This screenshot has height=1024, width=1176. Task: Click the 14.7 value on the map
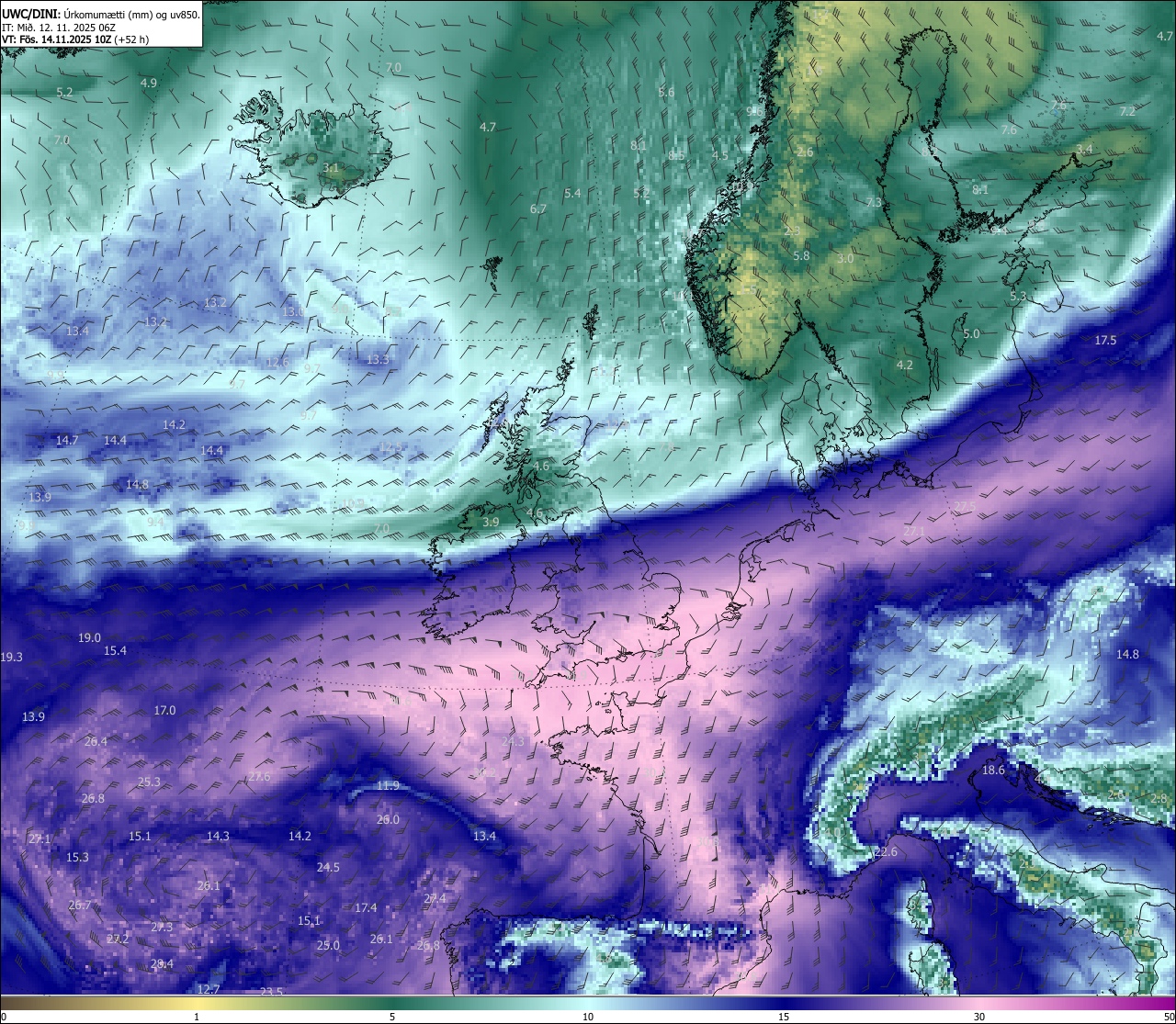pos(66,440)
